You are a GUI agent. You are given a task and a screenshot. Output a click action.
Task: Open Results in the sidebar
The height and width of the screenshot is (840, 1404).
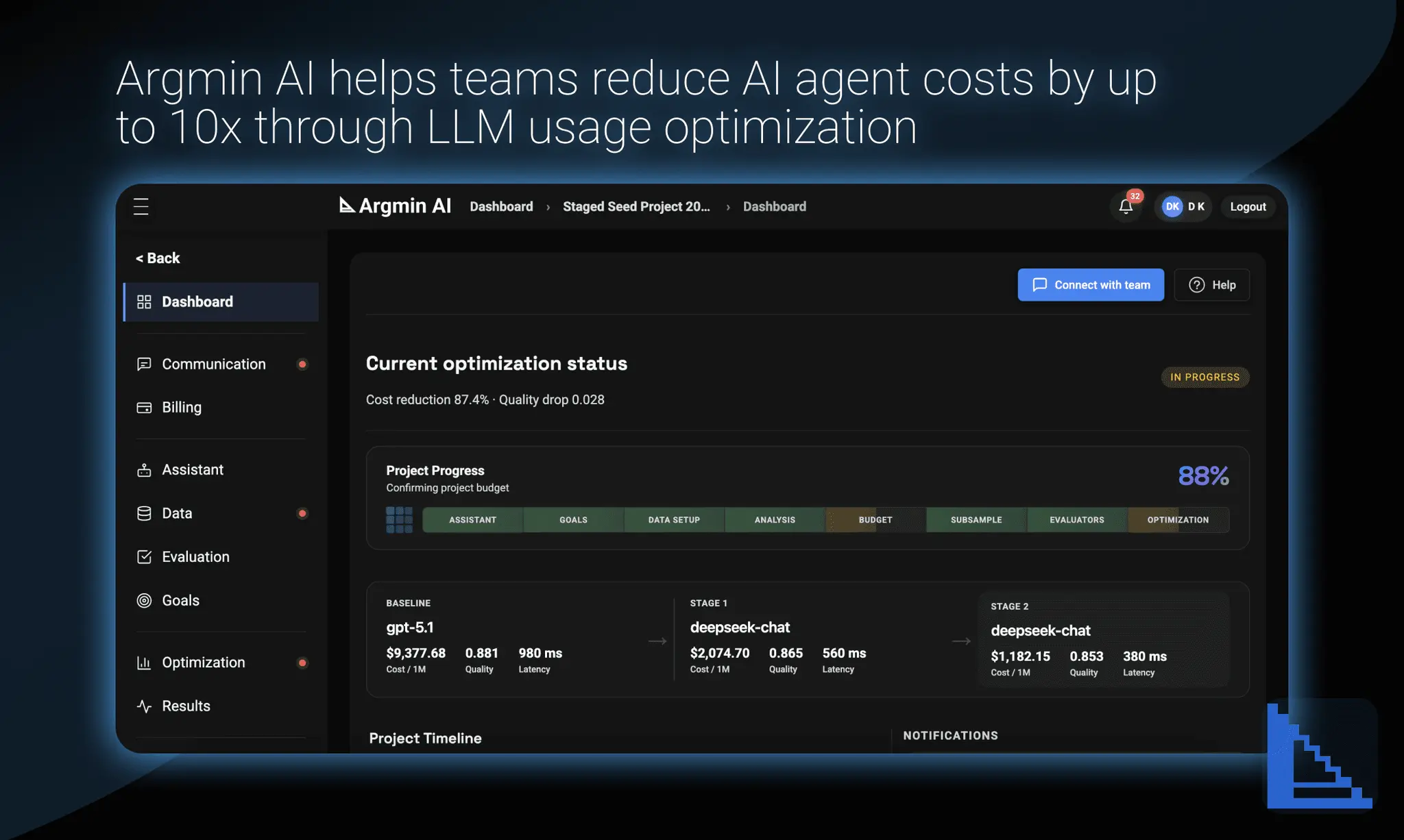221,706
